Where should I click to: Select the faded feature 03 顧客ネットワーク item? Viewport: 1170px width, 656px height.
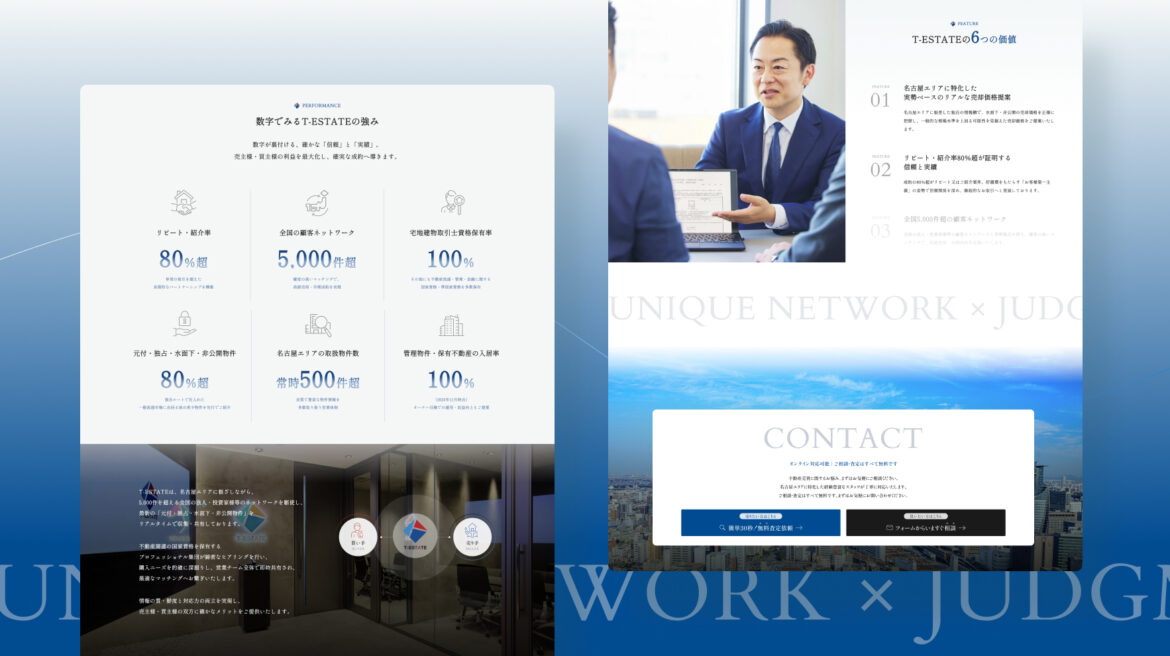click(955, 218)
